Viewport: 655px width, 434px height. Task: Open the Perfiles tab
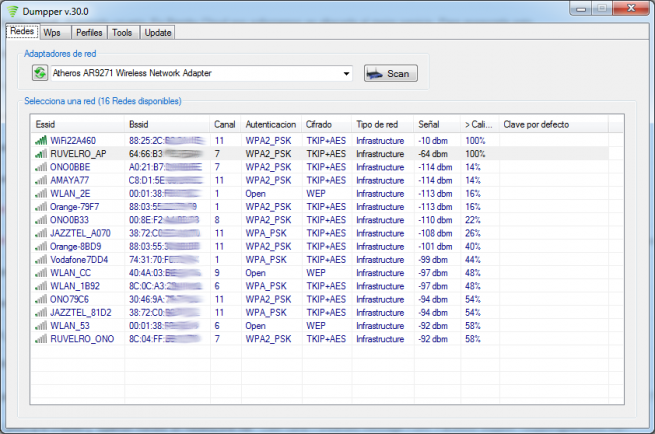88,32
